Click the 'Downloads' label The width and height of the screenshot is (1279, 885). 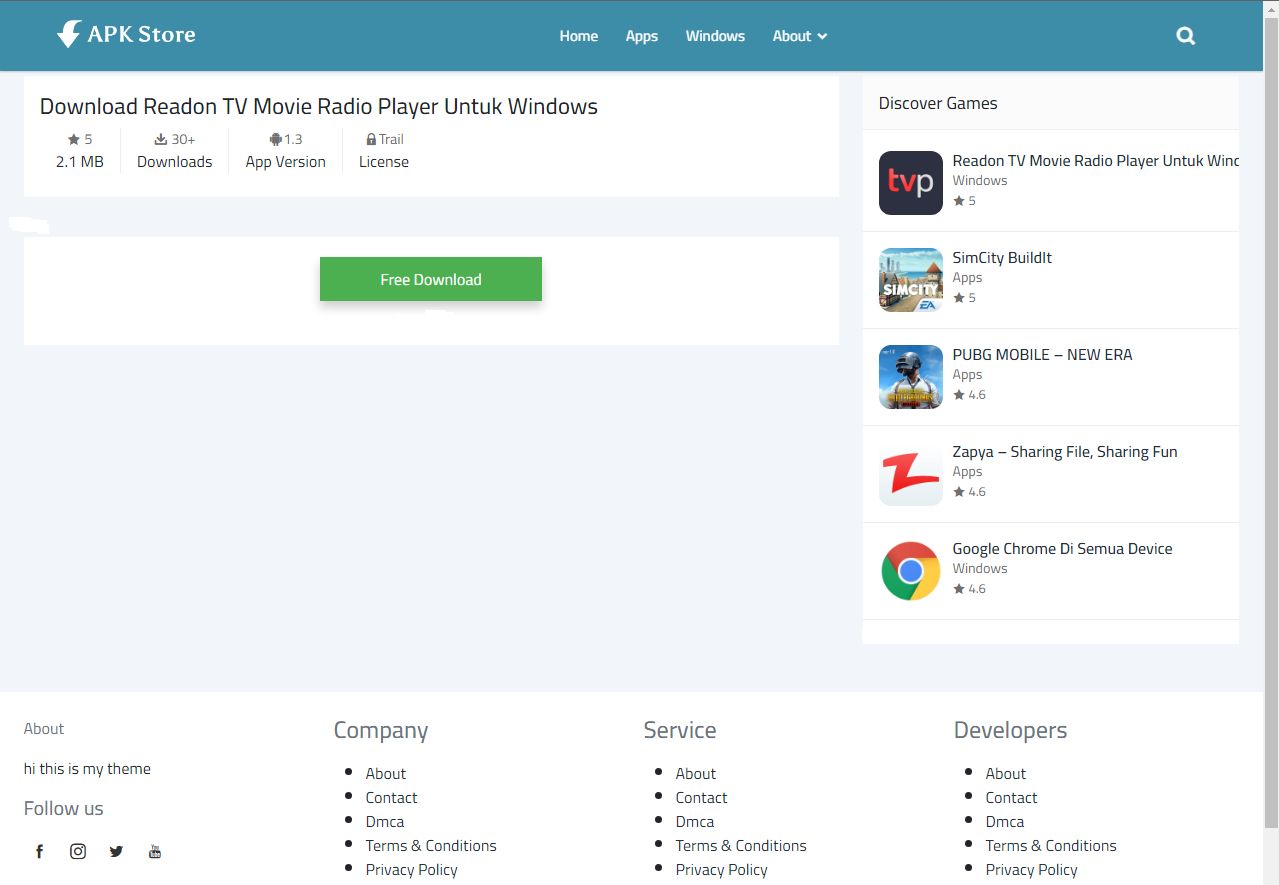[x=175, y=162]
